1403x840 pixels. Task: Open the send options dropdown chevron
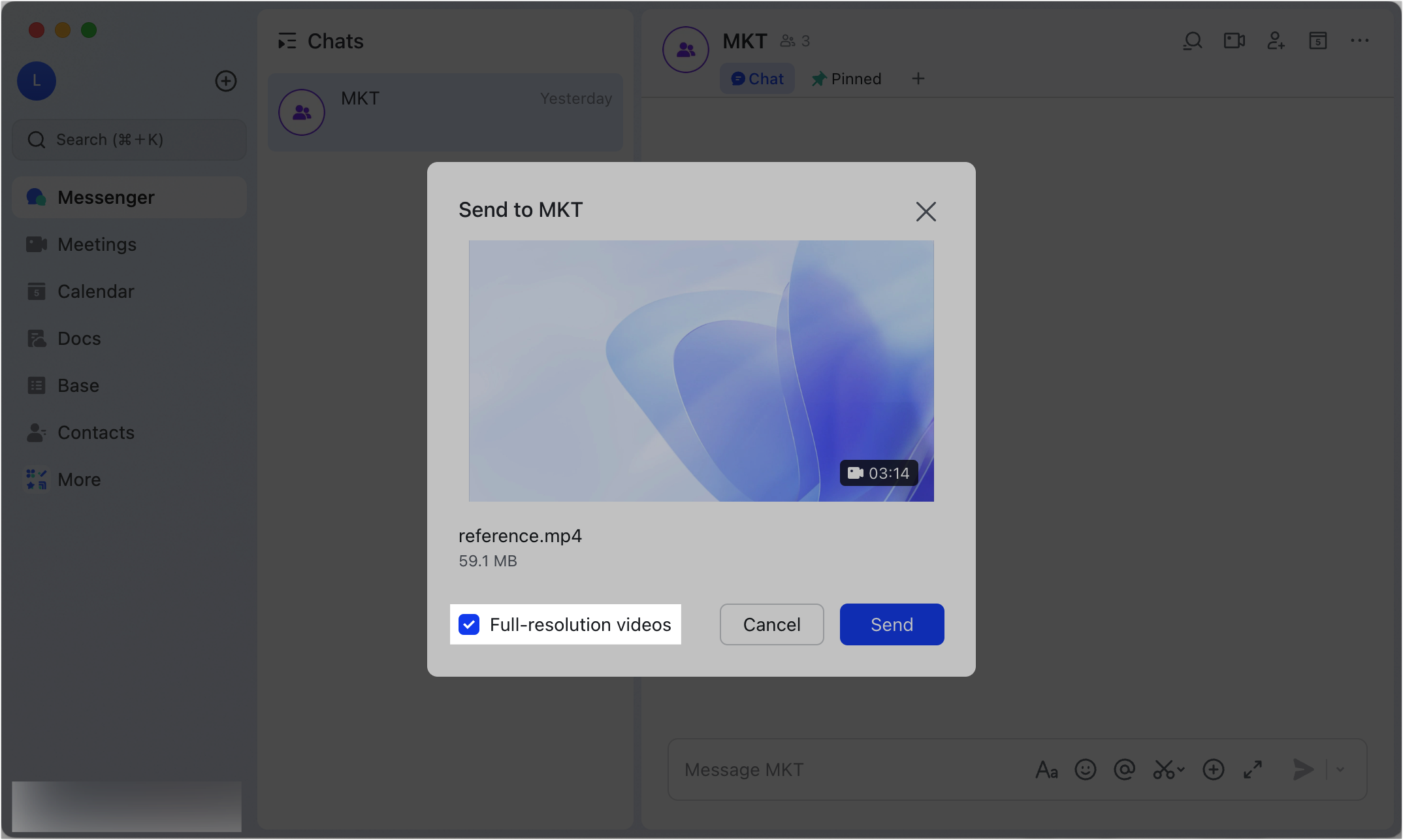pyautogui.click(x=1340, y=769)
